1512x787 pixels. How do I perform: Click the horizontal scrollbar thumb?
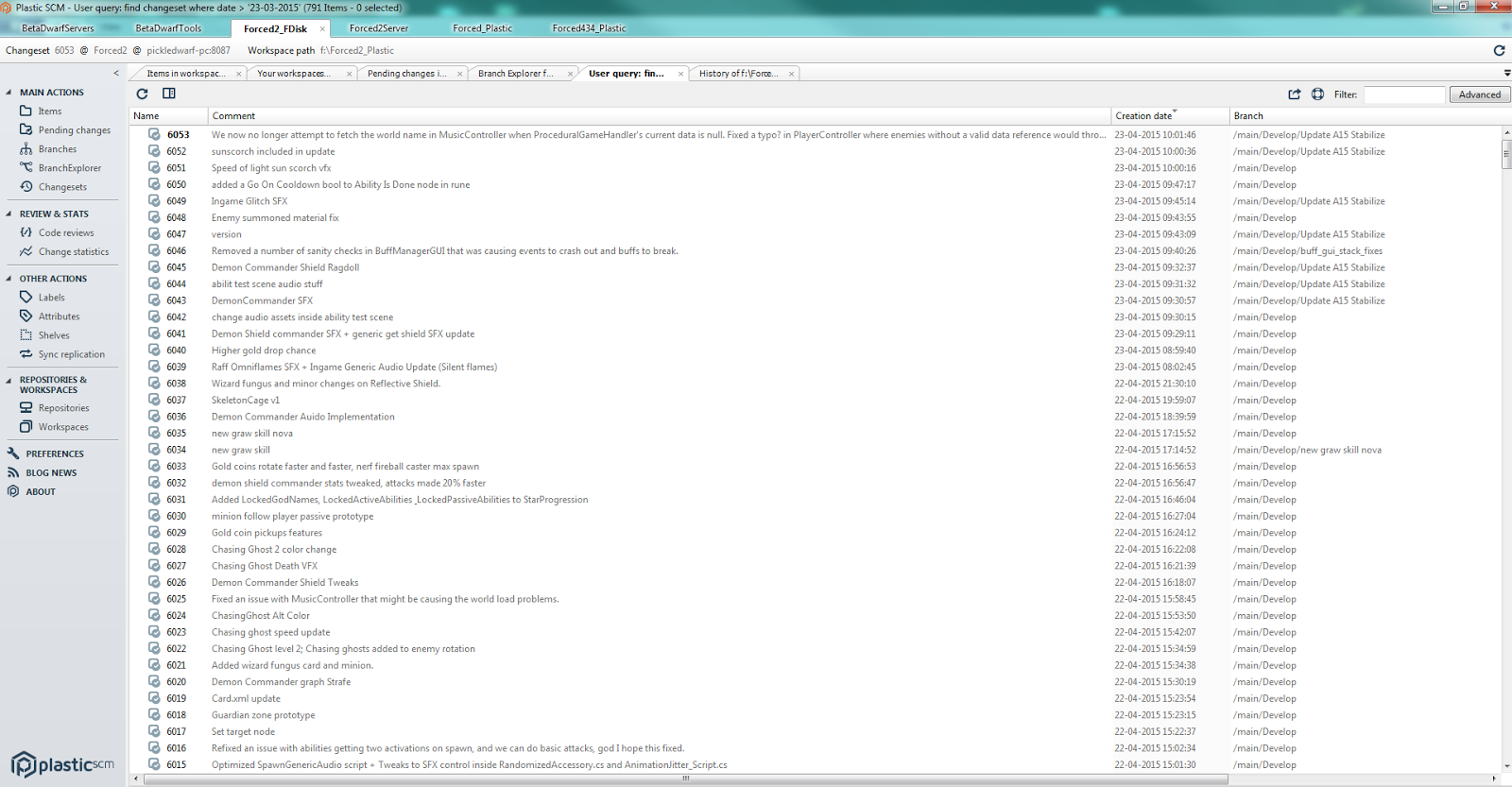point(685,779)
